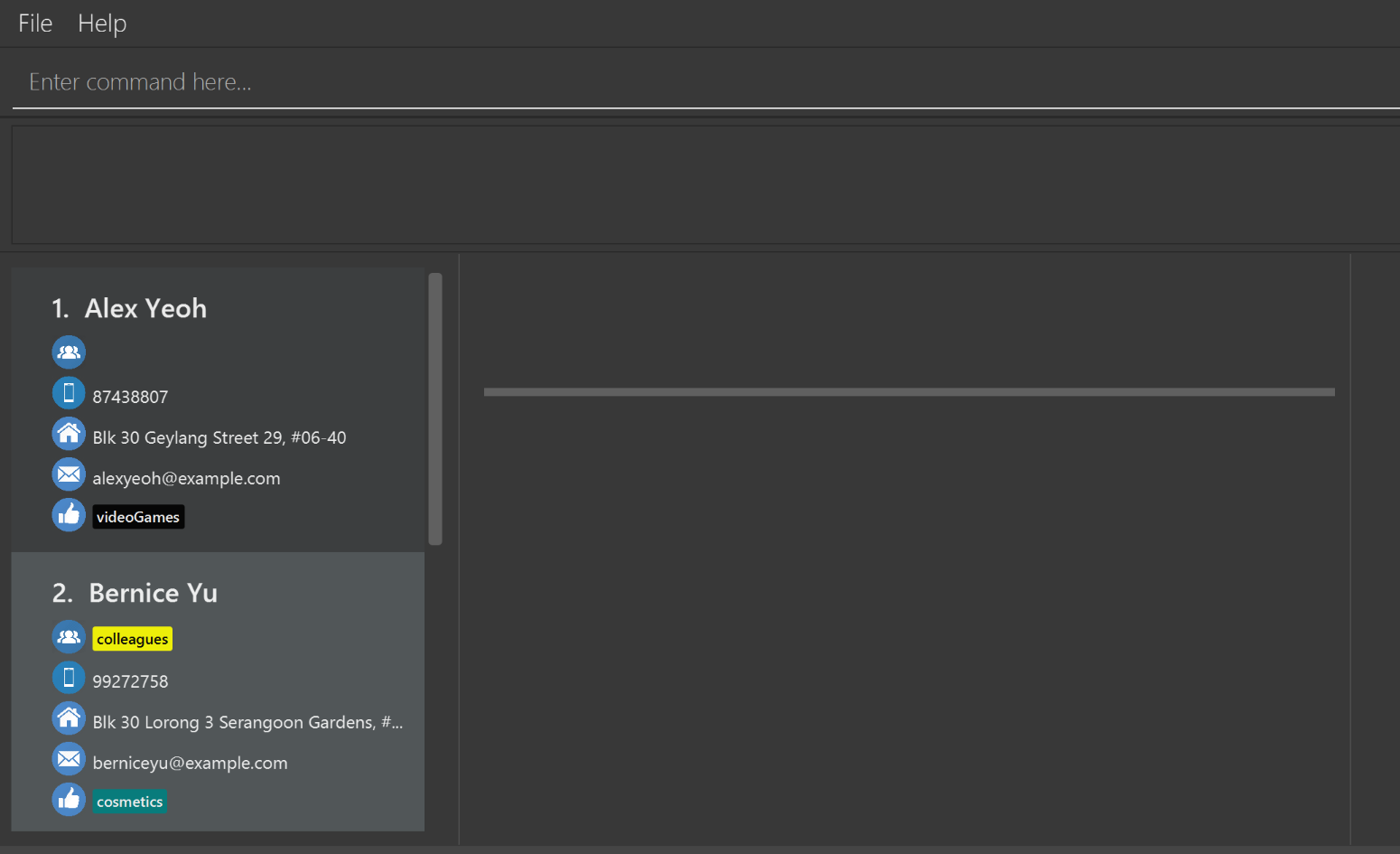Select the Bernice Yu contact name

point(153,594)
